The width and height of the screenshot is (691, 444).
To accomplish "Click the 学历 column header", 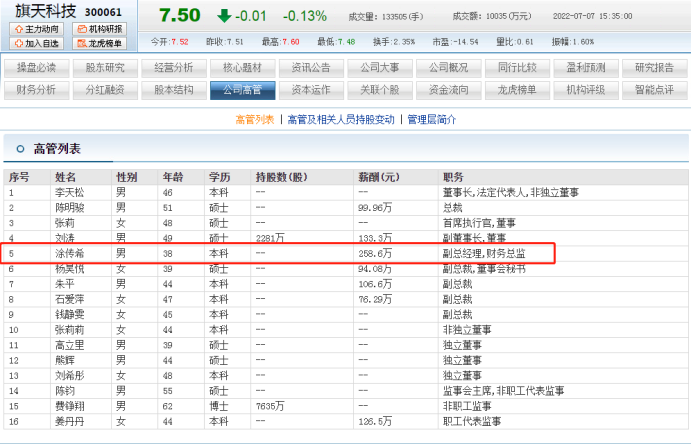I will tap(219, 178).
